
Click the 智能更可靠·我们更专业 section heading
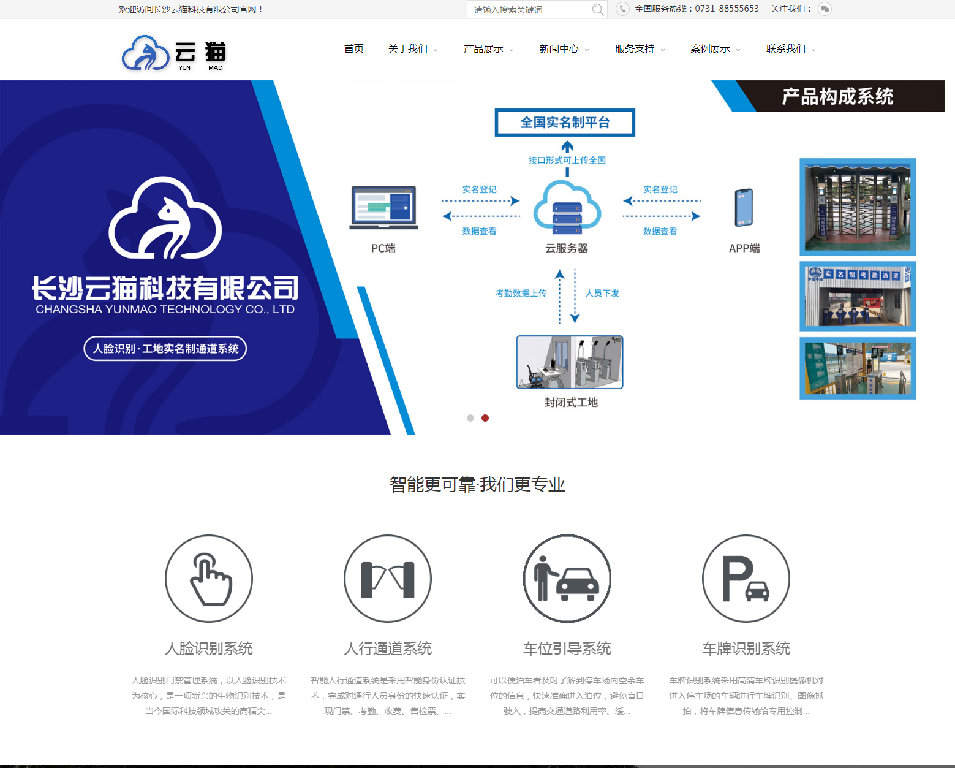click(478, 485)
